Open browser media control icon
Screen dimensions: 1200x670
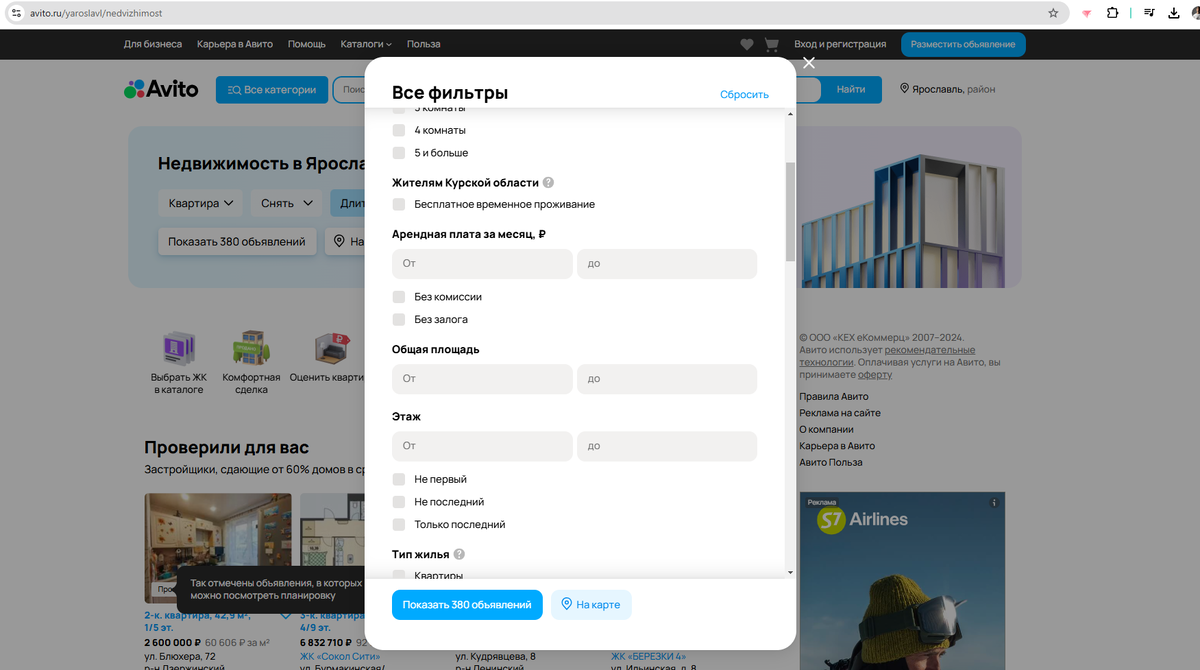coord(1150,13)
